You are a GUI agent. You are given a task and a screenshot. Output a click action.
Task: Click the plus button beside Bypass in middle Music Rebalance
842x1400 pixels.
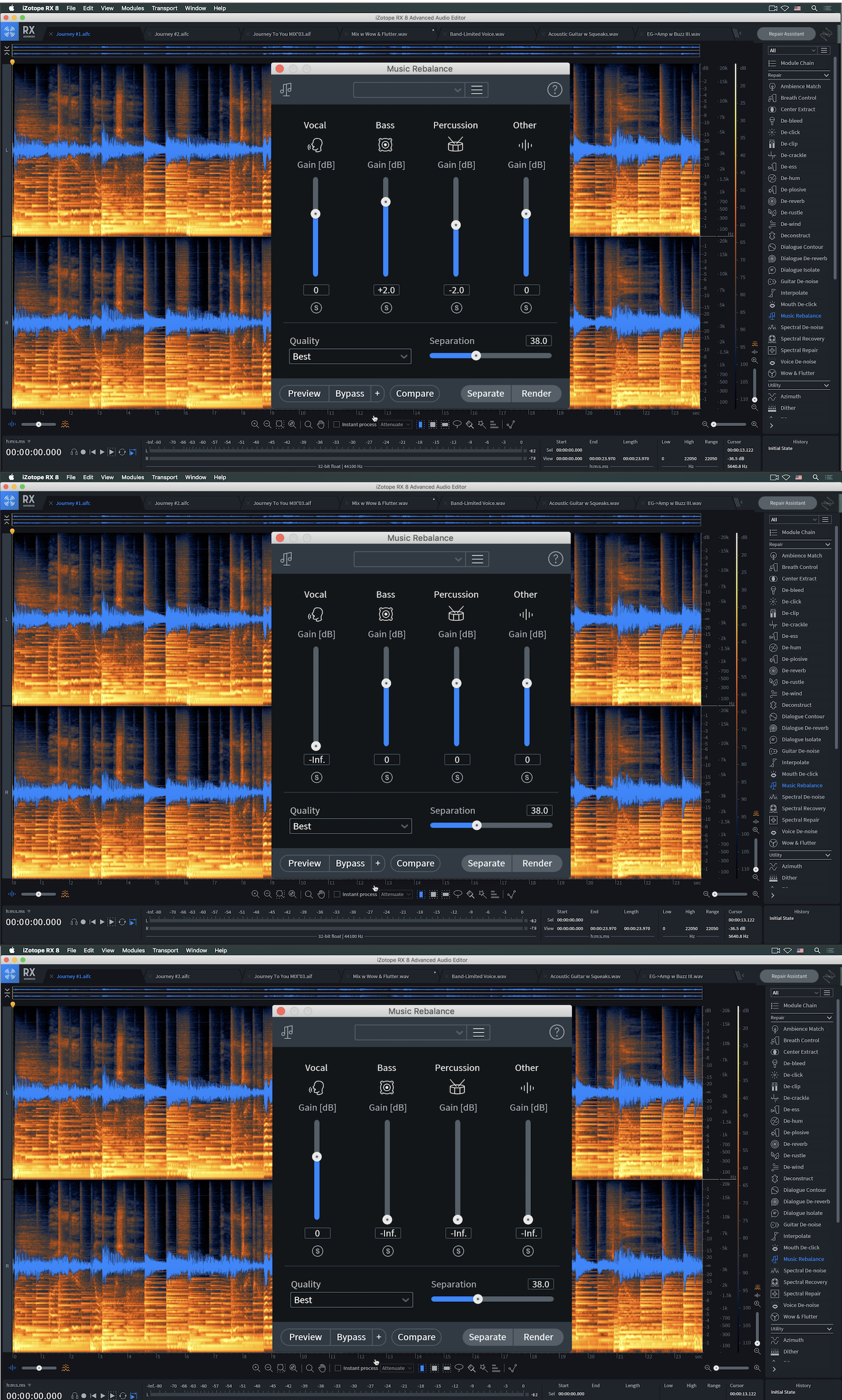[378, 863]
